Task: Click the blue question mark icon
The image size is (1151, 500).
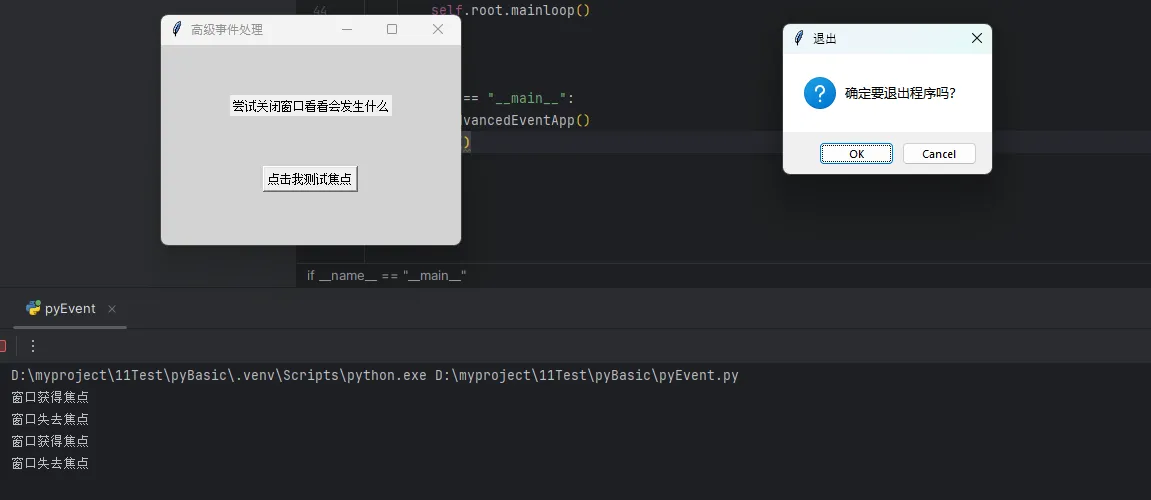Action: 819,94
